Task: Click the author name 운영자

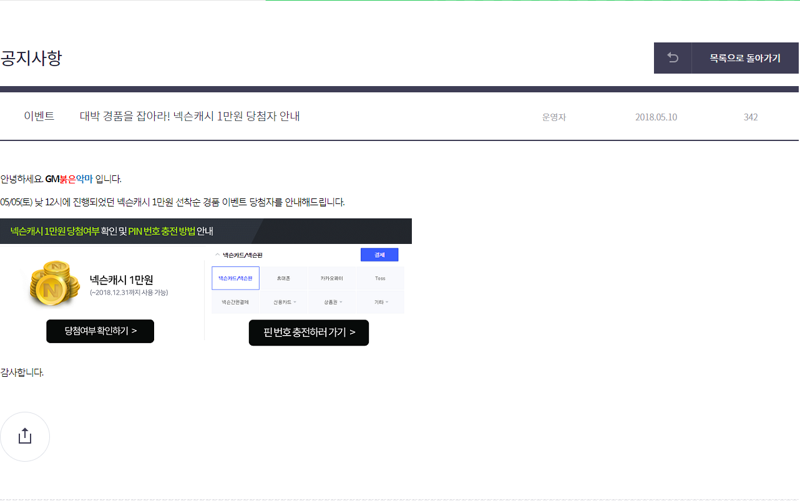Action: pyautogui.click(x=554, y=117)
